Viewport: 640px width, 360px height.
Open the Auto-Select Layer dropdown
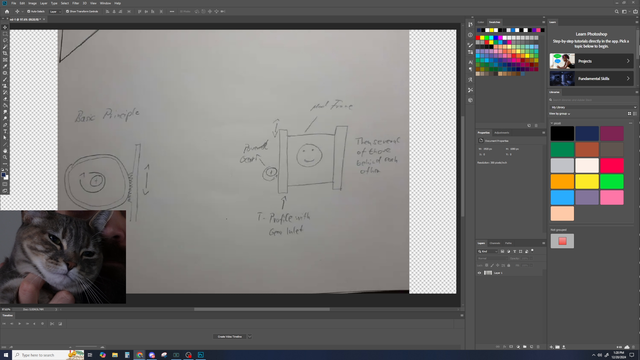point(55,11)
